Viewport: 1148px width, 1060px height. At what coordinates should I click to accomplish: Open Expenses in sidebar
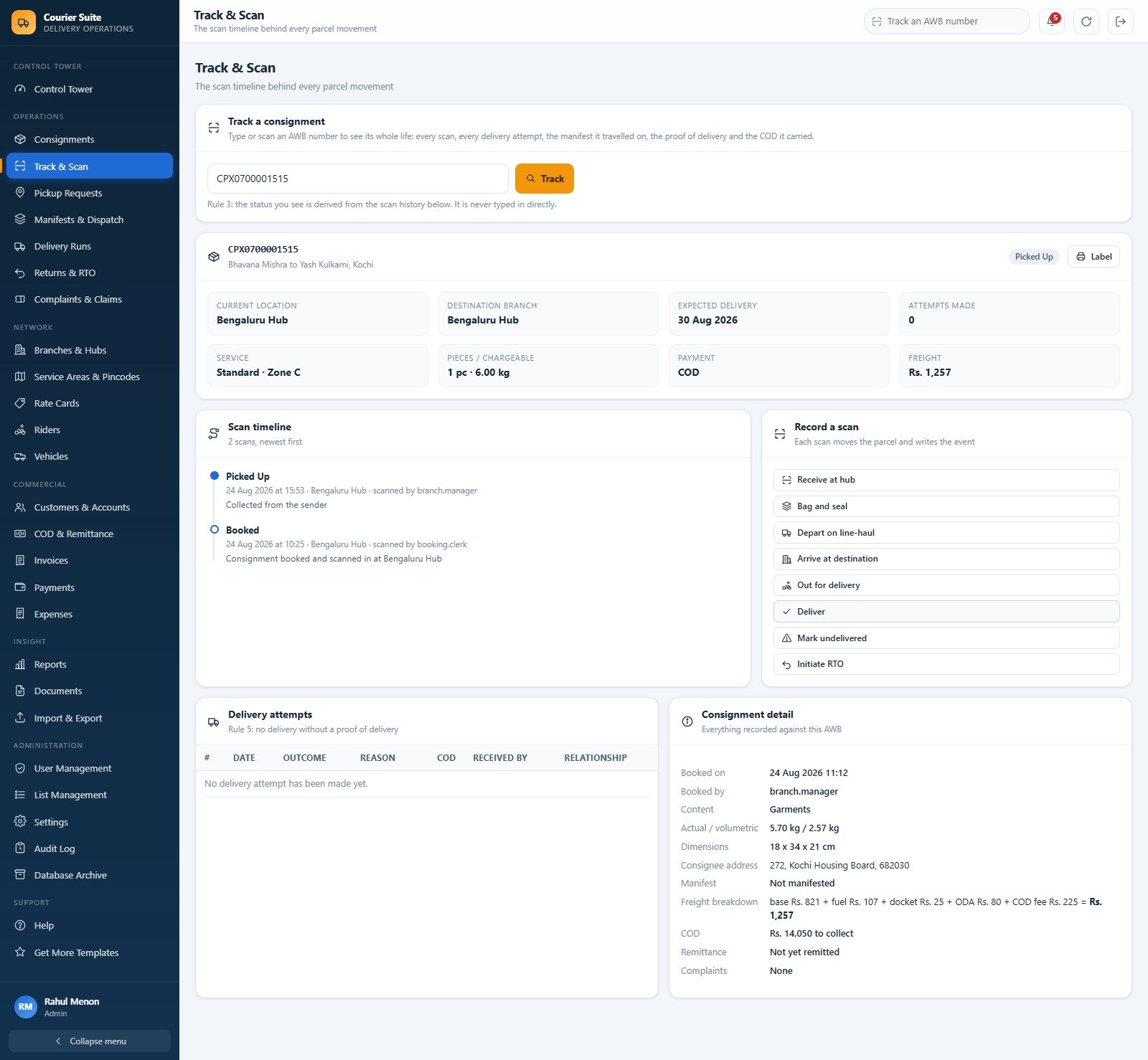click(x=90, y=614)
